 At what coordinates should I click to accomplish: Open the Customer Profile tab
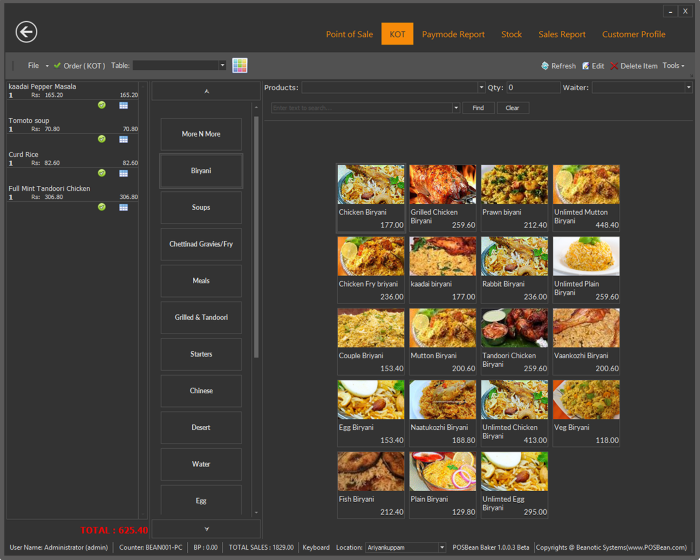pos(633,34)
